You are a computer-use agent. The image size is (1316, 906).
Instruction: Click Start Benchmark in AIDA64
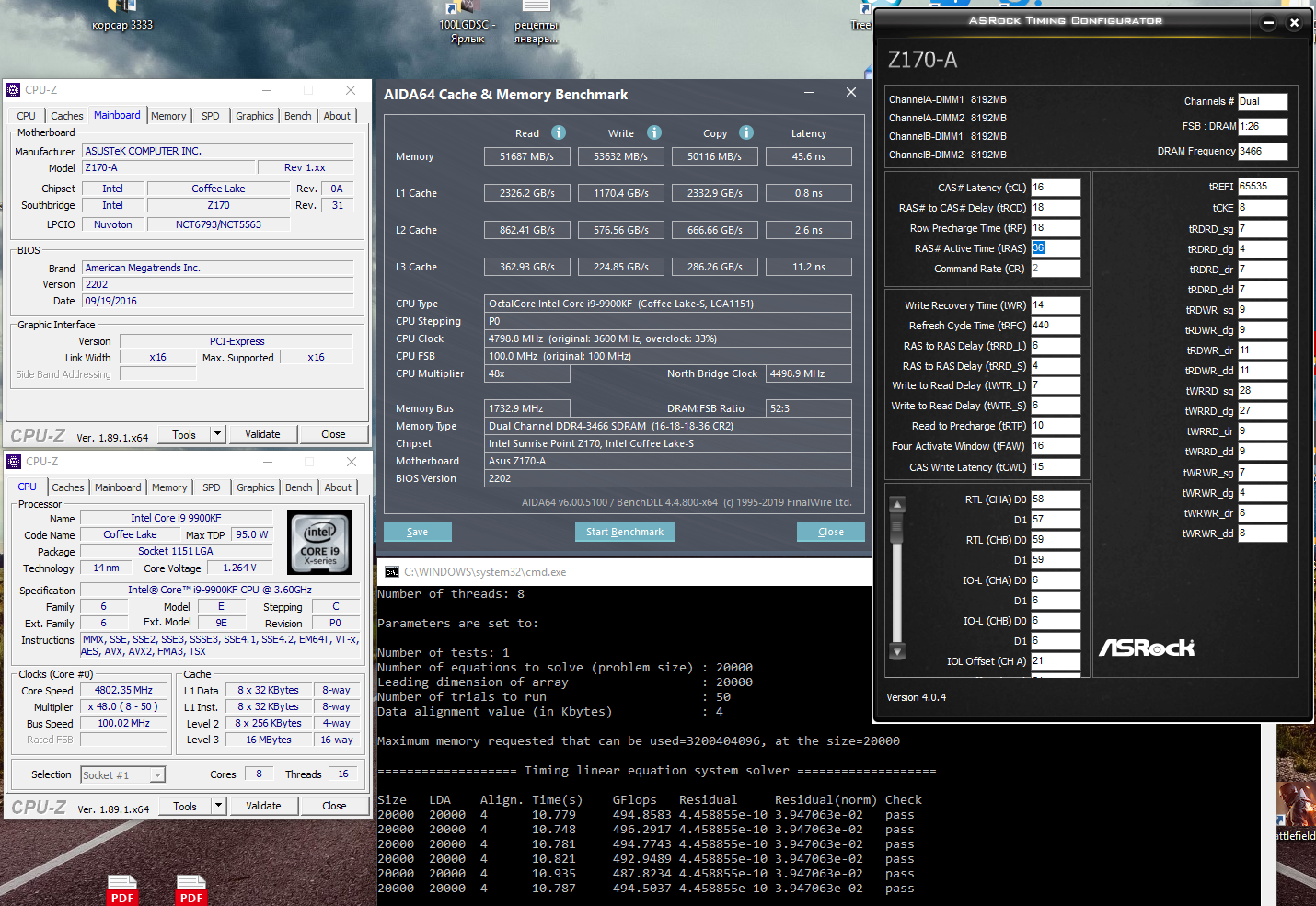click(x=625, y=532)
